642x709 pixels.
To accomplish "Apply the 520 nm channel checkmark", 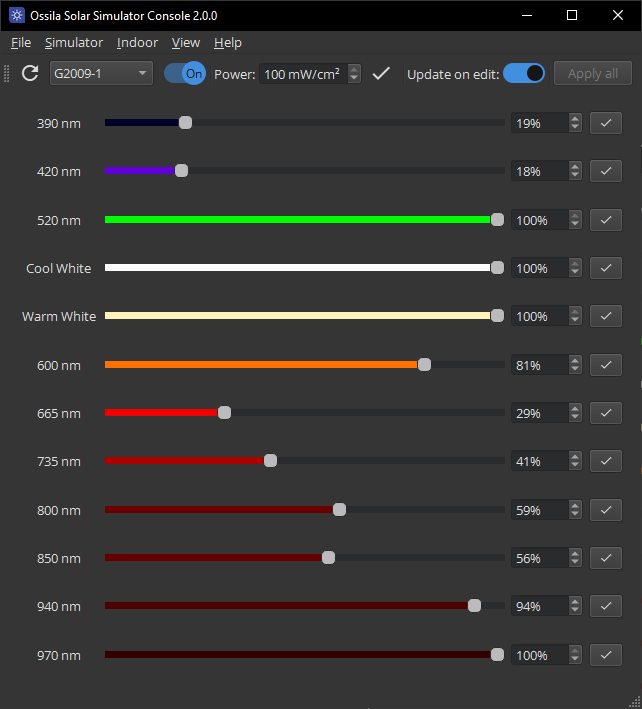I will pos(606,220).
